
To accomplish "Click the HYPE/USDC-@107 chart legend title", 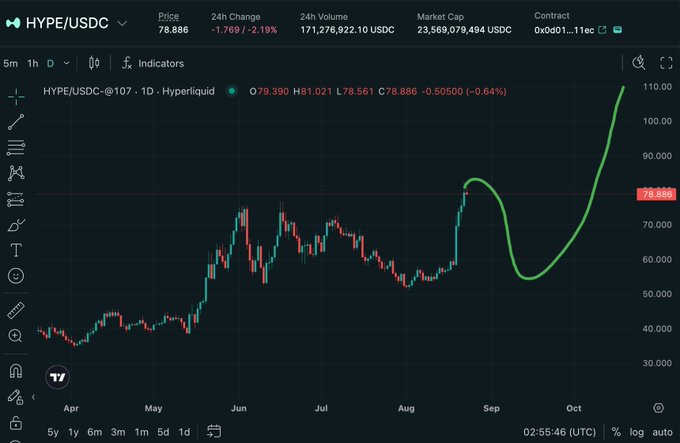I will pos(129,91).
